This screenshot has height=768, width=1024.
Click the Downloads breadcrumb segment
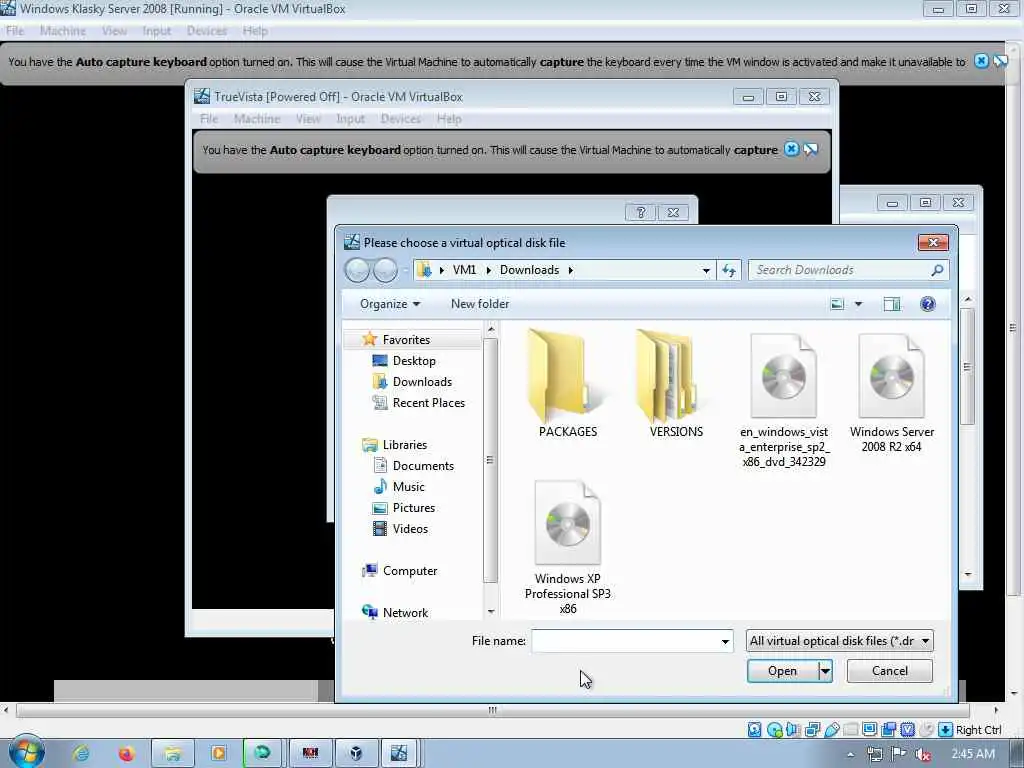pos(530,270)
